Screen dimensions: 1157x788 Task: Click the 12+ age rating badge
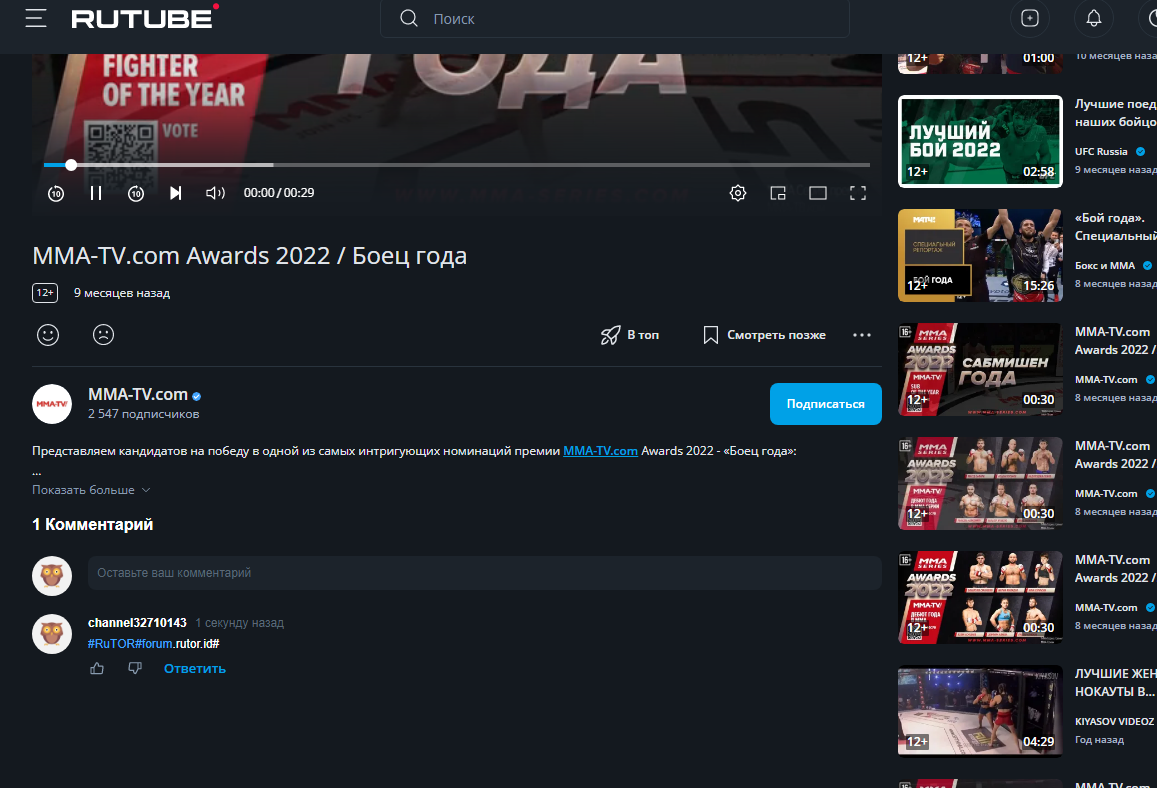tap(45, 293)
